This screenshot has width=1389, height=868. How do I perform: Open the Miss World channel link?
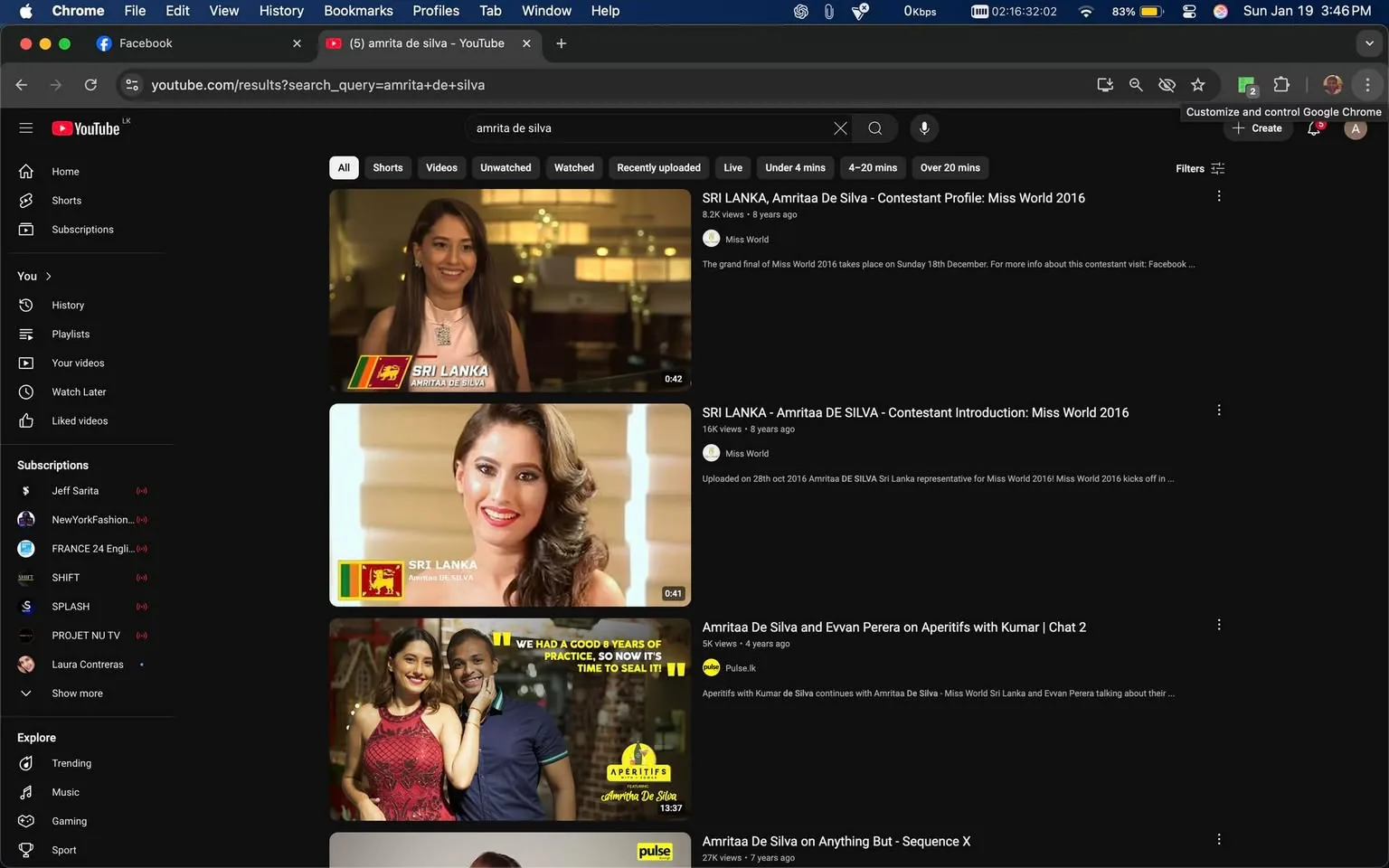(746, 239)
